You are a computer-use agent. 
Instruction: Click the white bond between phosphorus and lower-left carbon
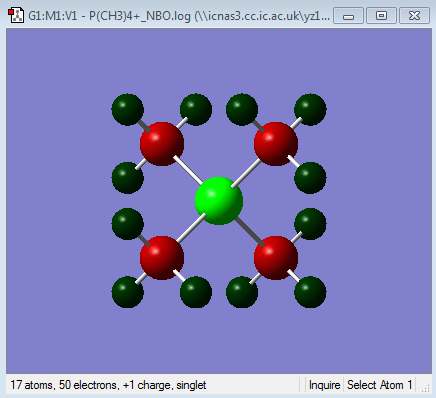point(191,228)
